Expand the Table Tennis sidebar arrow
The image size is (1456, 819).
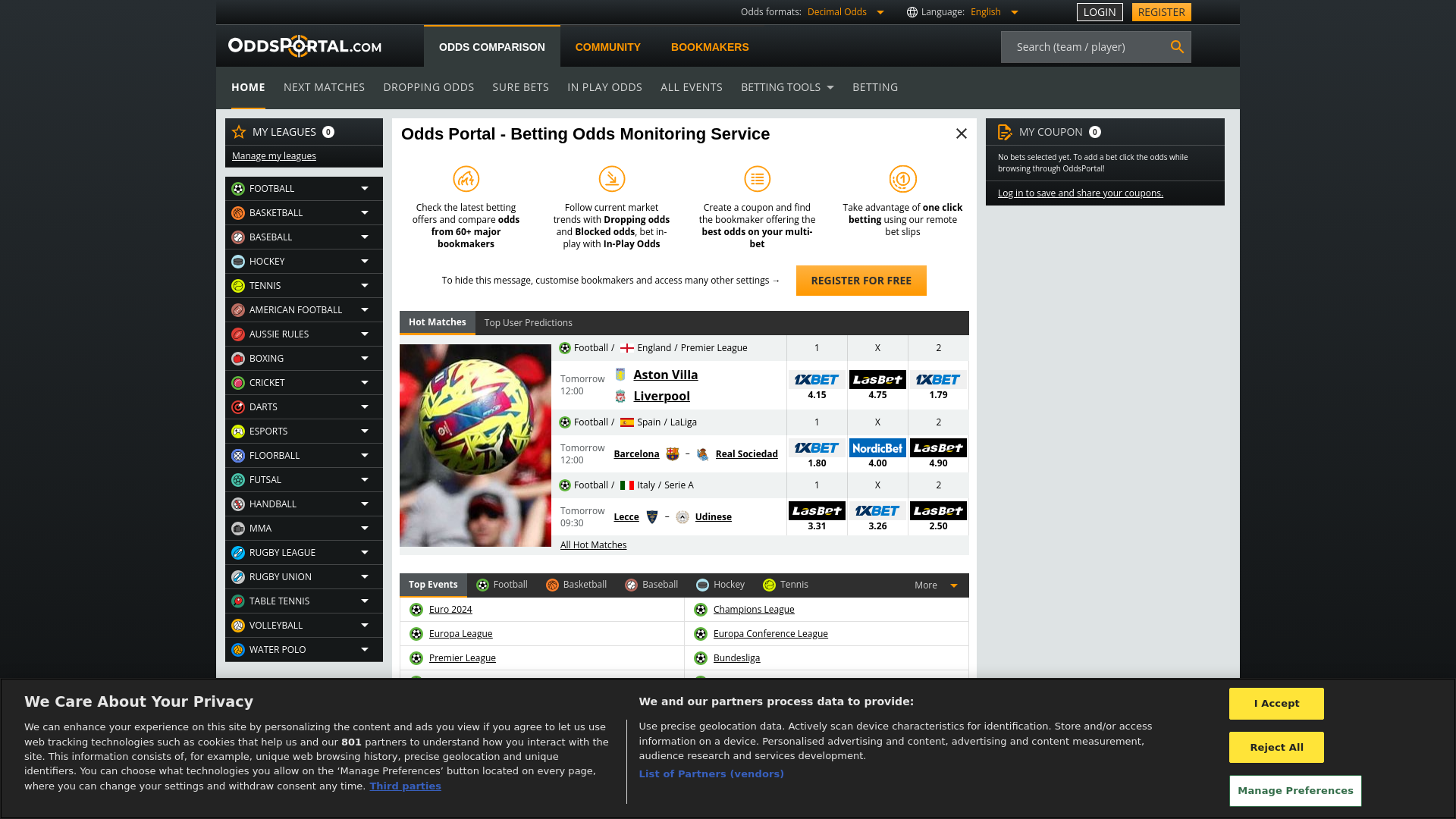(x=365, y=601)
